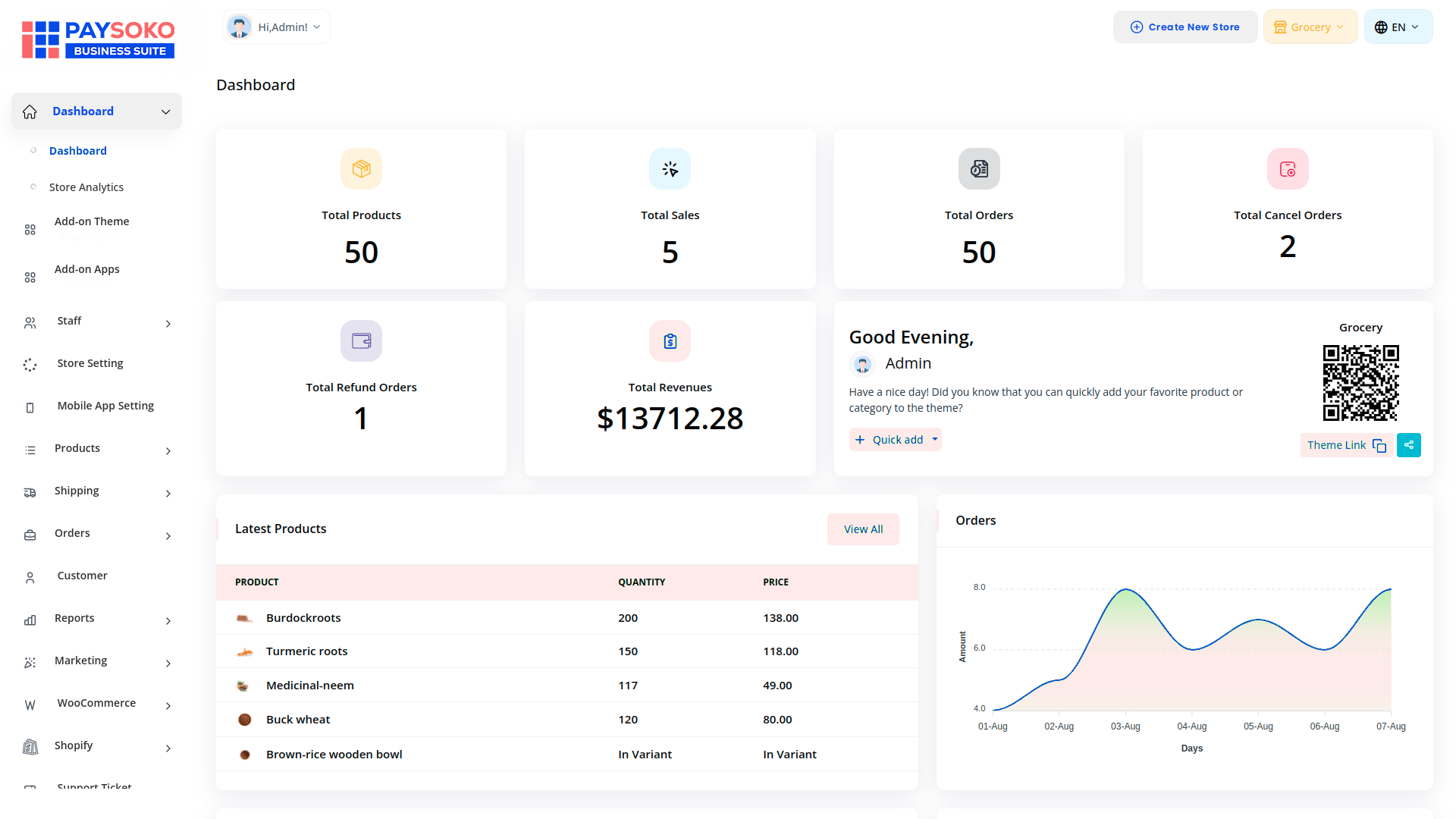Viewport: 1456px width, 819px height.
Task: Open the EN language selector
Action: click(1397, 27)
